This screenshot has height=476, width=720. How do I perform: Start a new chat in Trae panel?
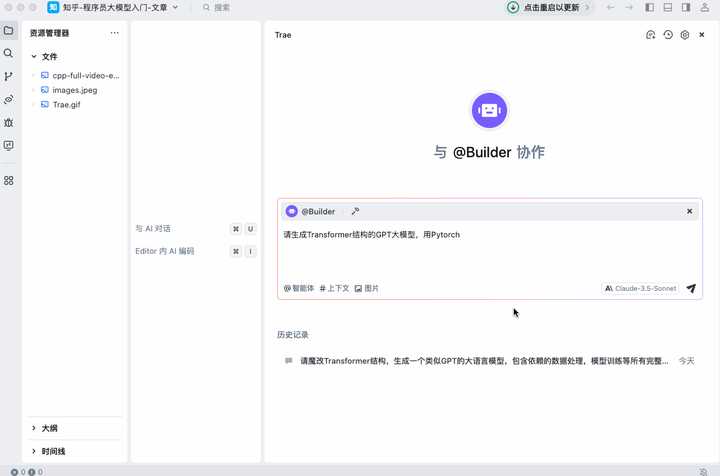(x=650, y=35)
